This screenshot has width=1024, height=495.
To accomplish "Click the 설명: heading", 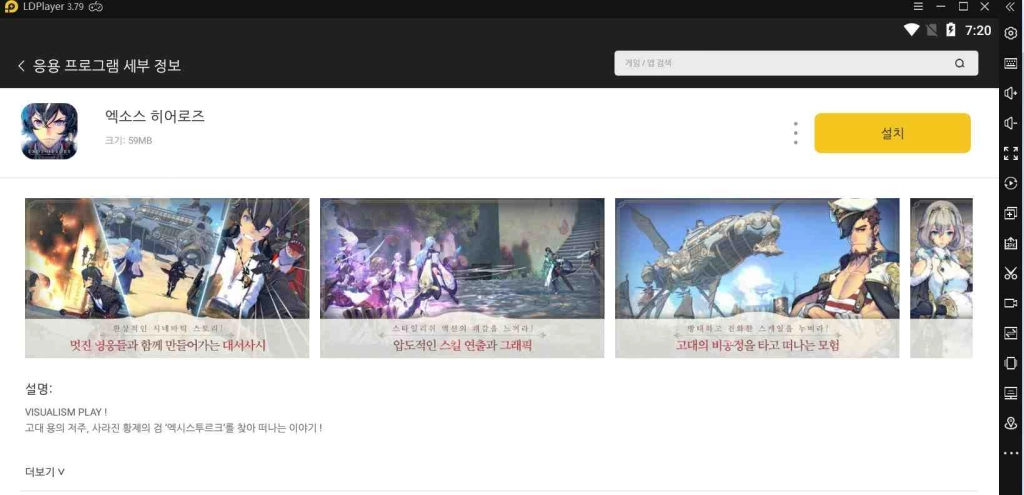I will coord(39,389).
